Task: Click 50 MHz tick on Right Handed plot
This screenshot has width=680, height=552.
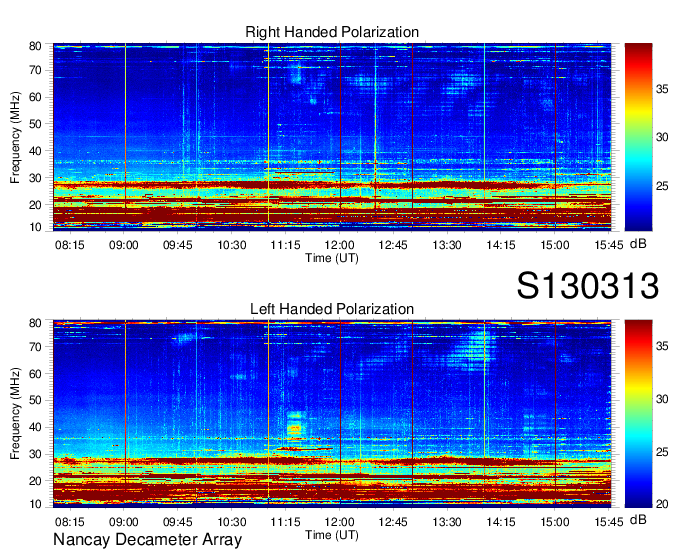Action: tap(35, 124)
